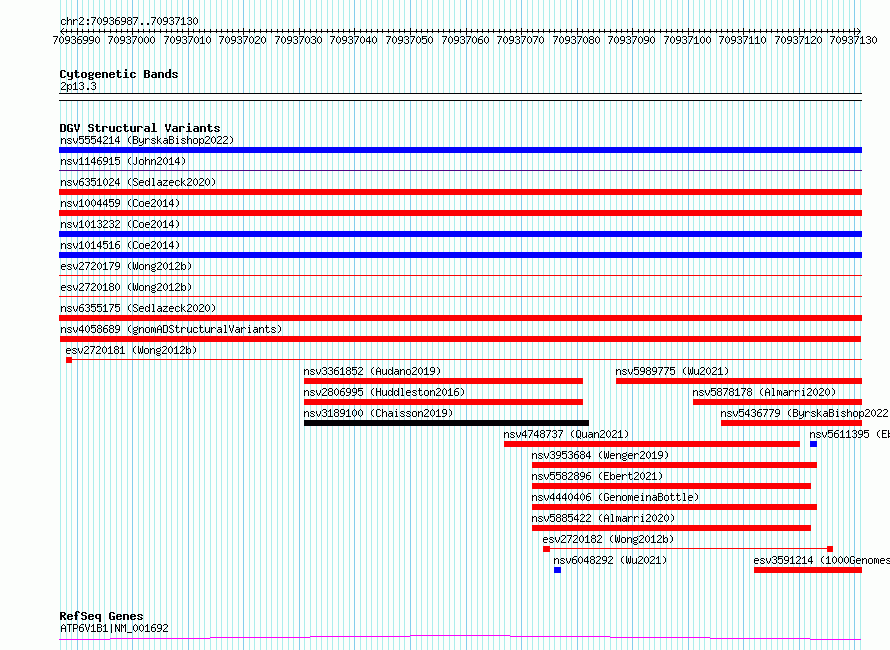This screenshot has width=890, height=650.
Task: Click the red bar of nsv5878178 (Almarri2020)
Action: click(778, 402)
